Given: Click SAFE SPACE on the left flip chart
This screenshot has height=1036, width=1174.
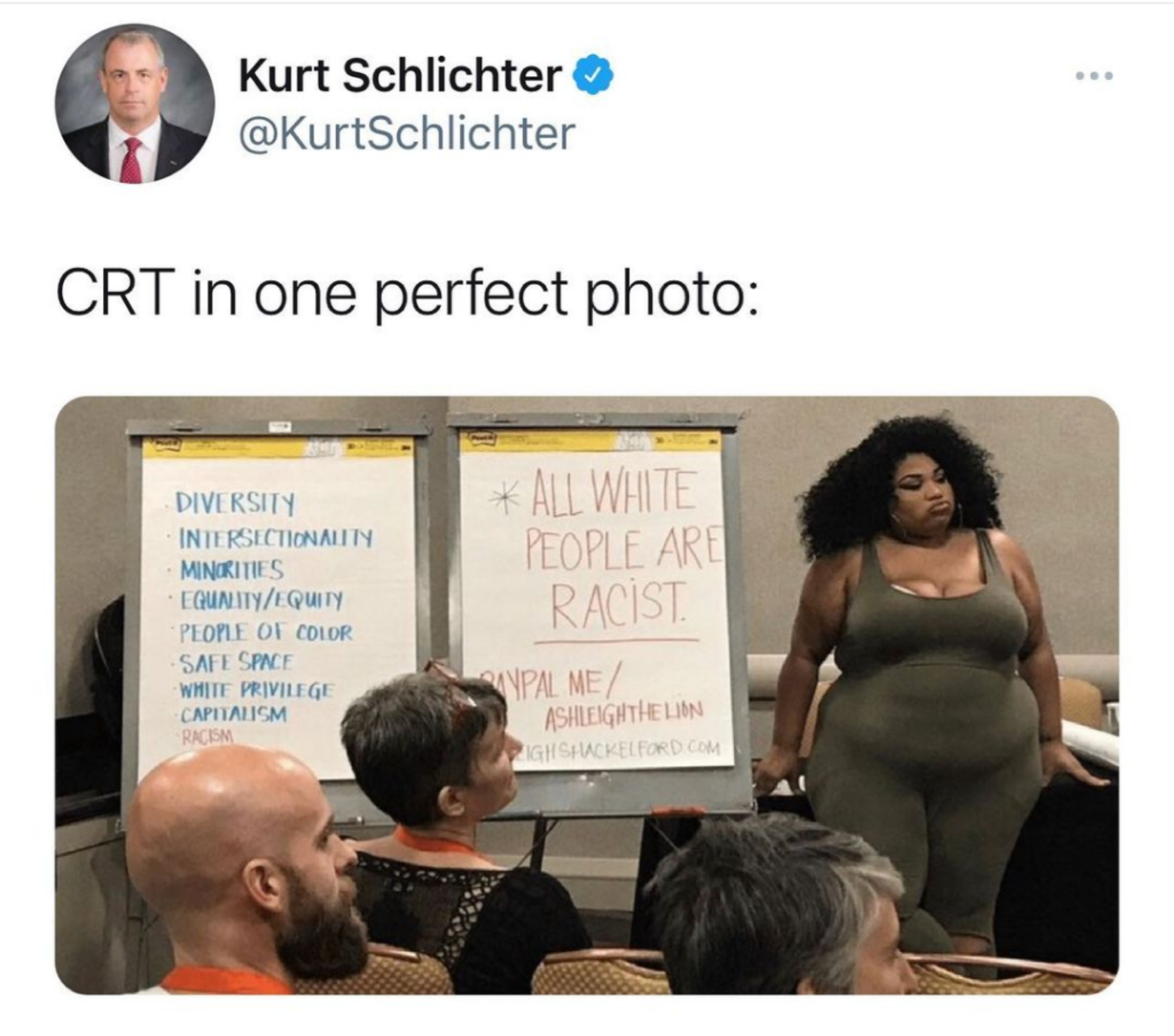Looking at the screenshot, I should [x=236, y=662].
